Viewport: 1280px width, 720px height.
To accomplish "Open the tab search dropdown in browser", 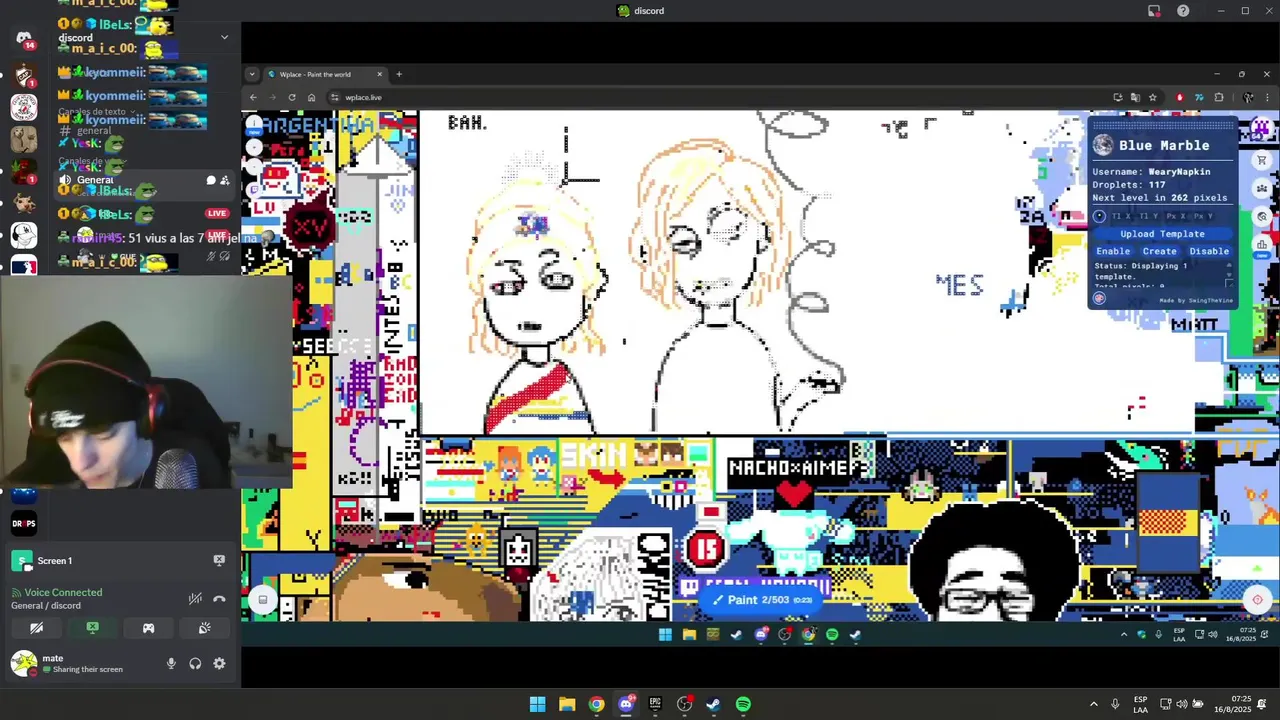I will tap(252, 74).
